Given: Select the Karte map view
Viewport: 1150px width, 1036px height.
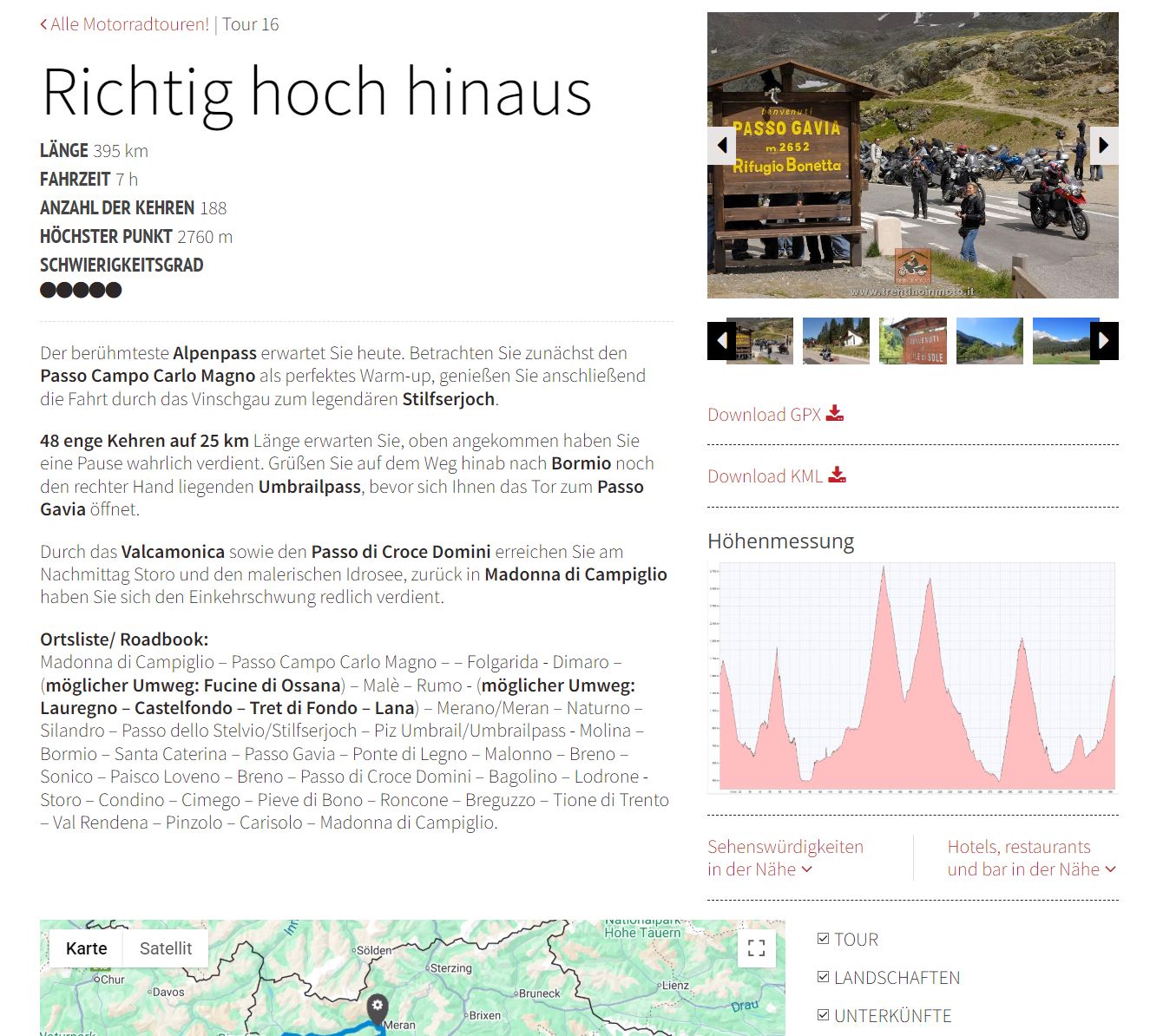Looking at the screenshot, I should point(87,948).
